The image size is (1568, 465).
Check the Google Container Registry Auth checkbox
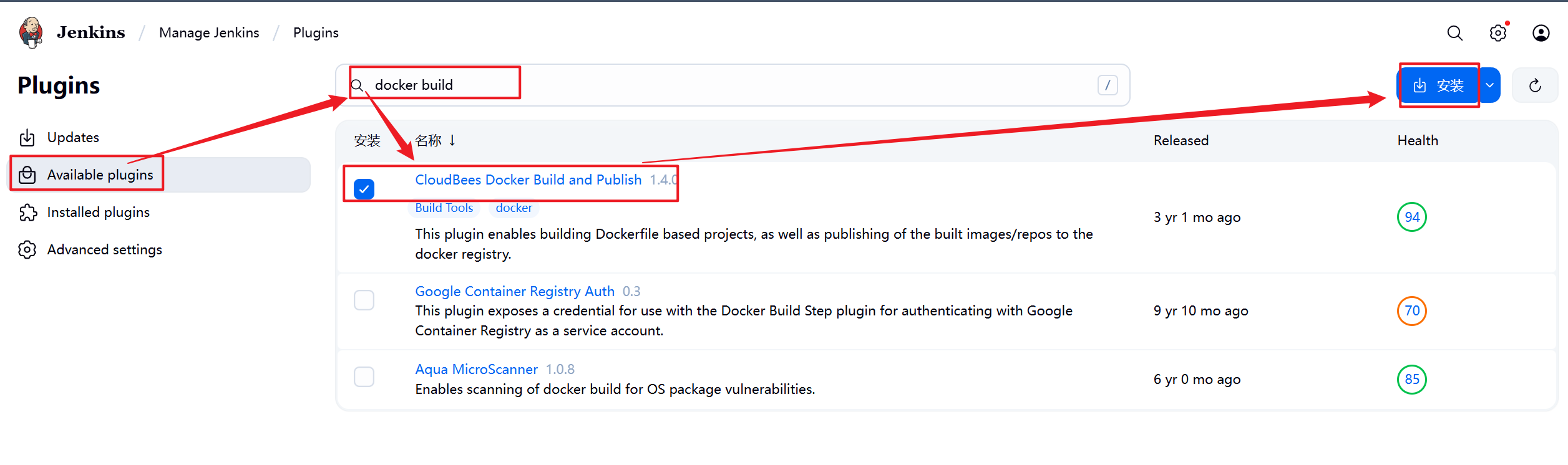tap(364, 300)
